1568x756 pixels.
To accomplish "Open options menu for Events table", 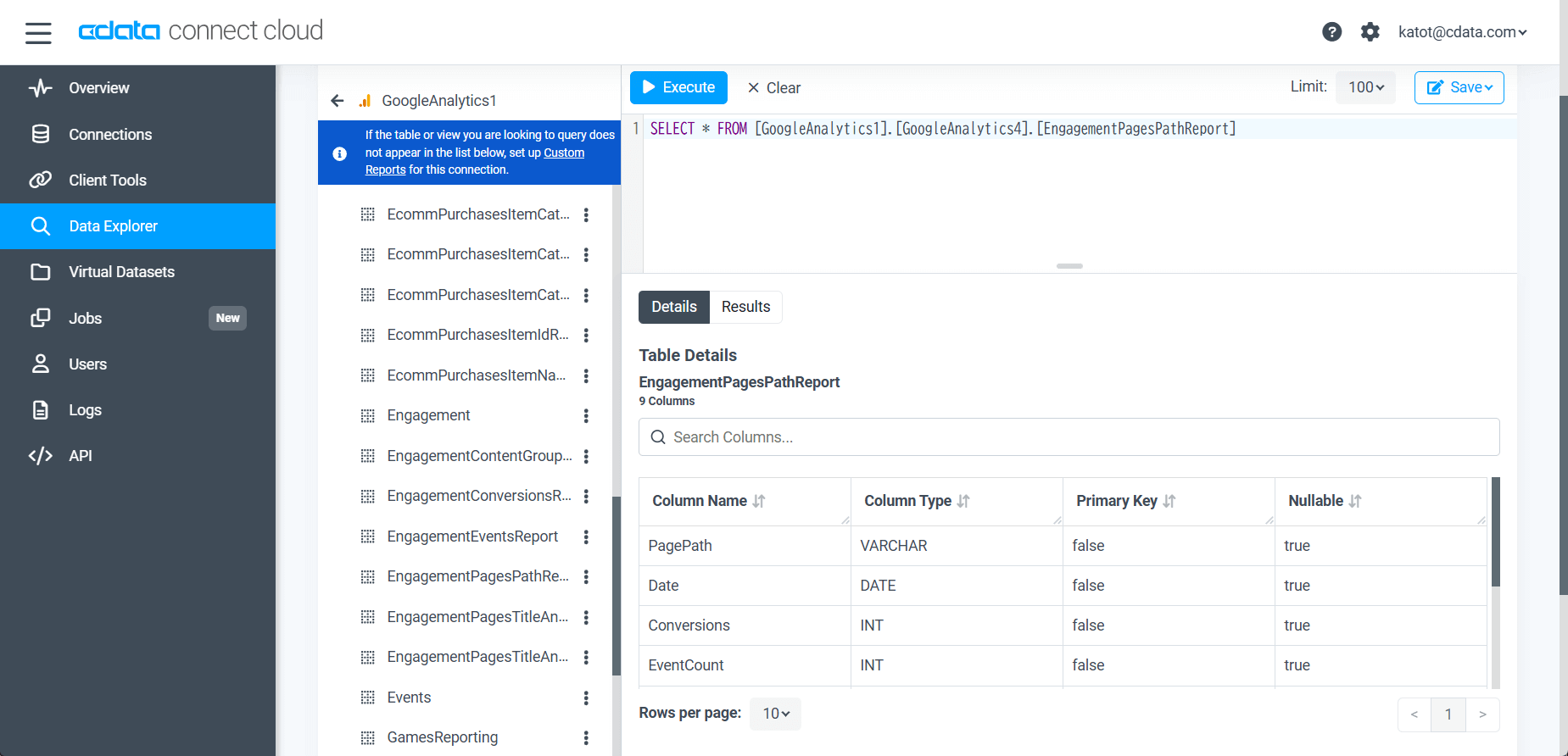I will click(586, 698).
